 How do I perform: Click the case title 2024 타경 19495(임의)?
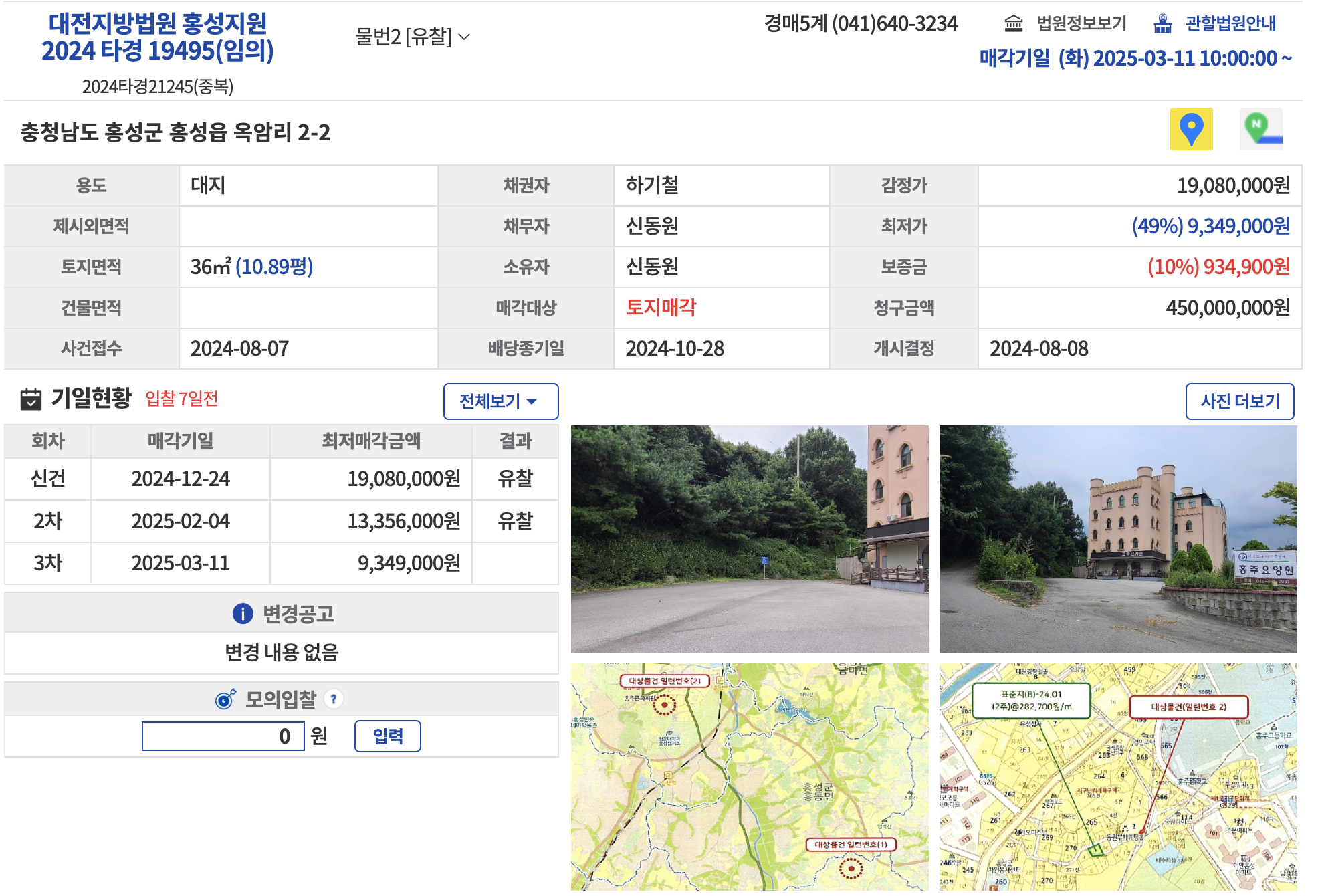pyautogui.click(x=158, y=50)
